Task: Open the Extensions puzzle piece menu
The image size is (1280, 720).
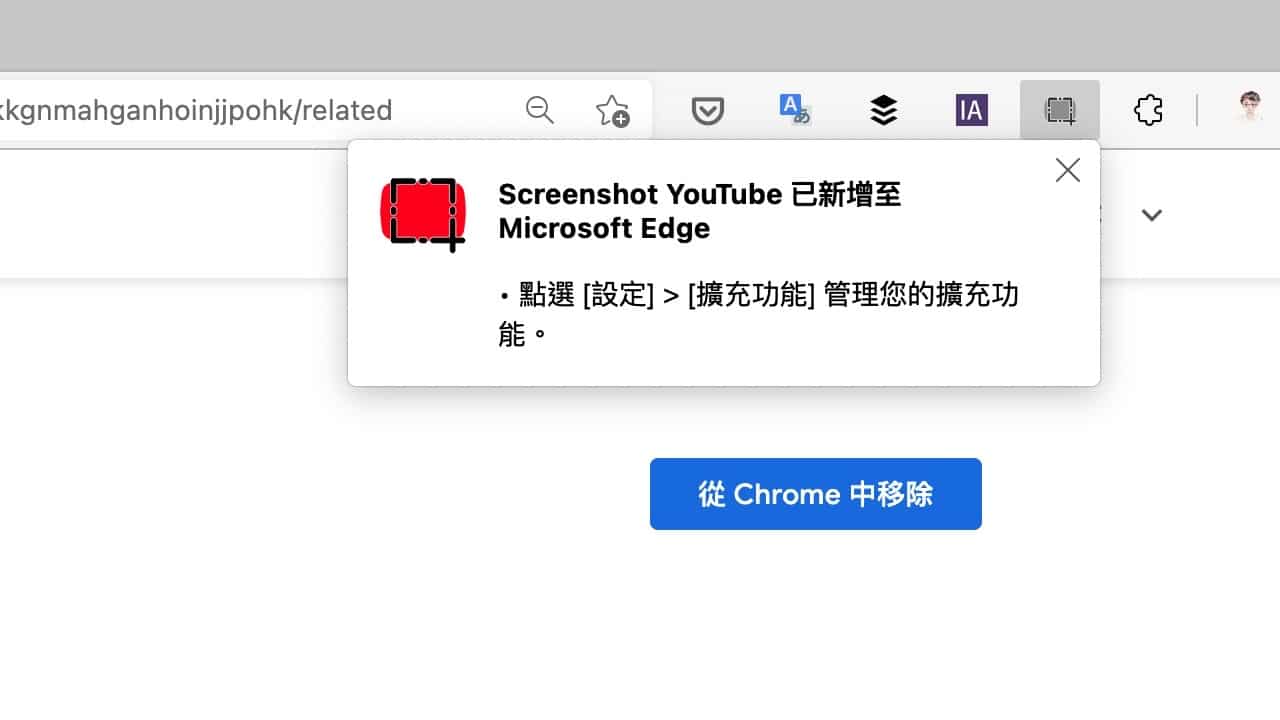Action: tap(1148, 110)
